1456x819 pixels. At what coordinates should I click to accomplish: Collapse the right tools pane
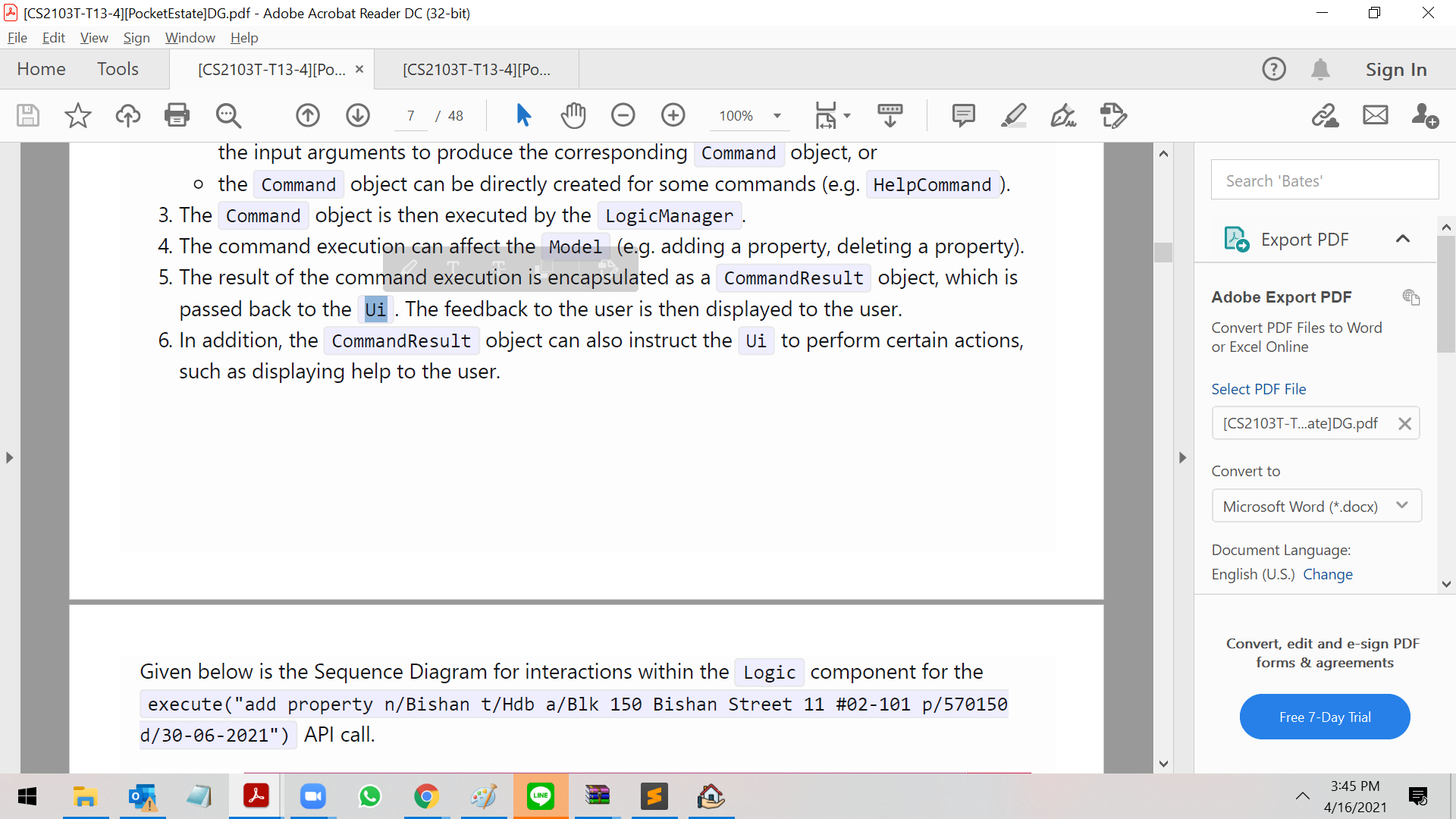tap(1182, 457)
